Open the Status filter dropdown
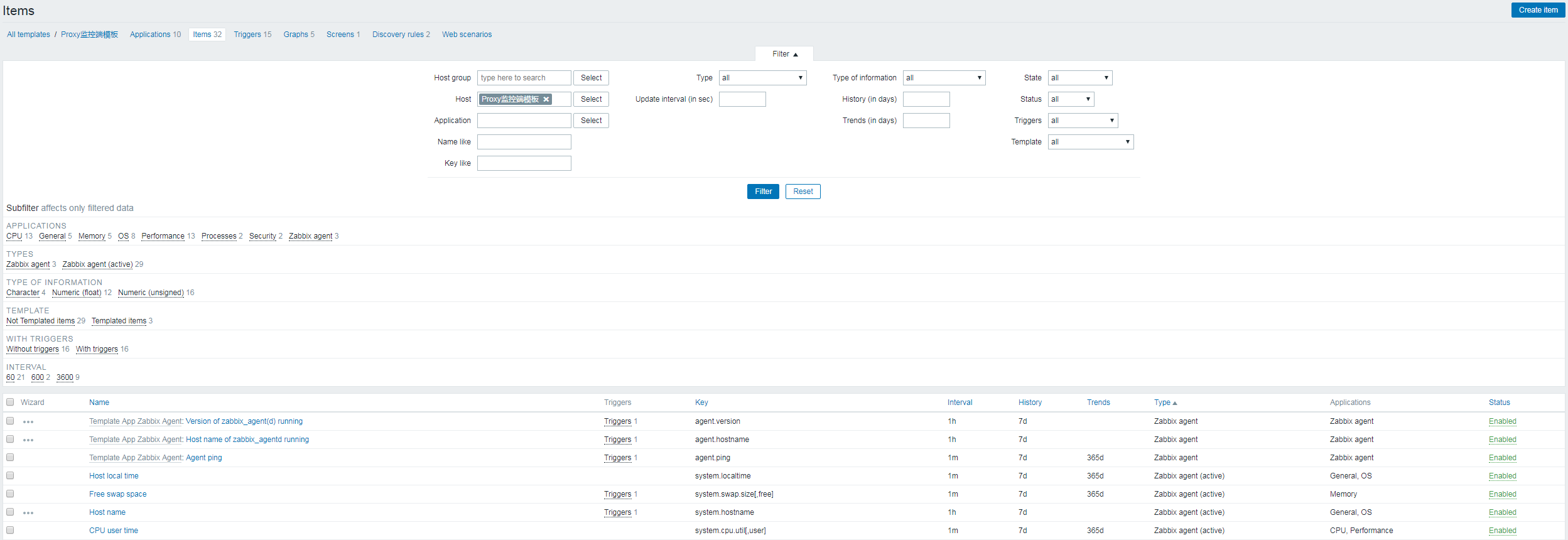1568x540 pixels. pos(1071,99)
